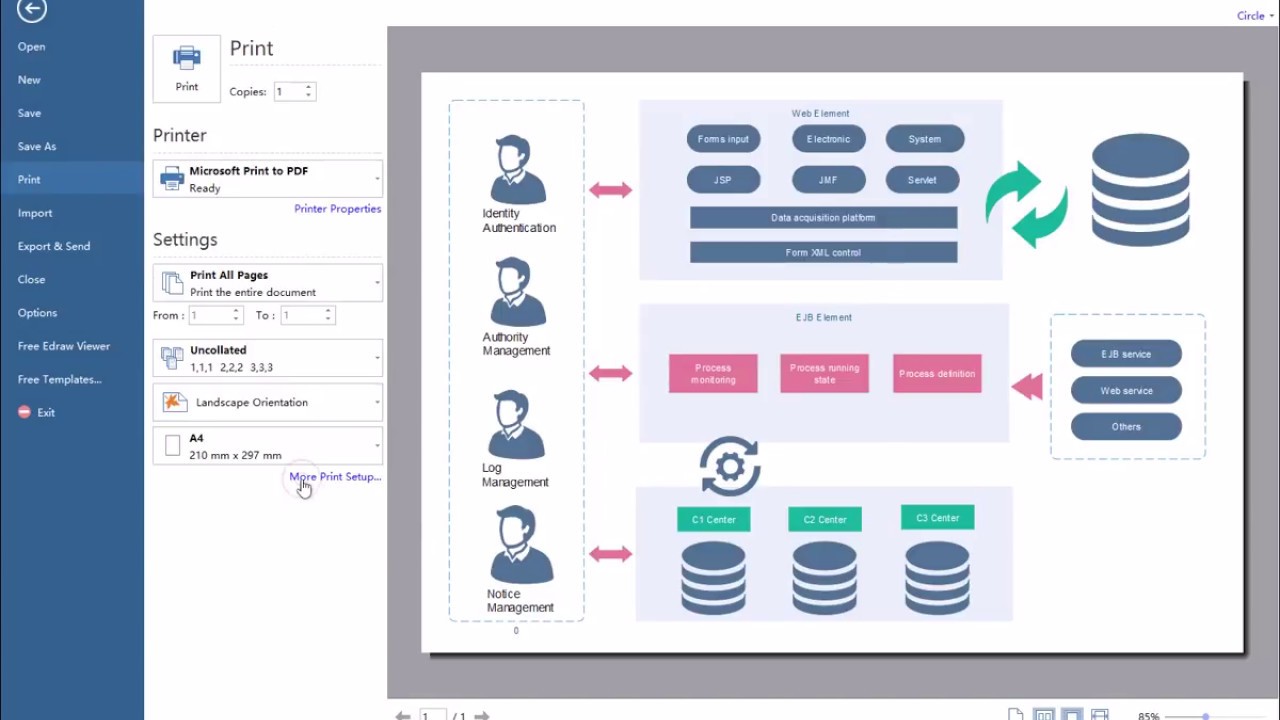1280x720 pixels.
Task: Click the print preview page
Action: [x=832, y=362]
